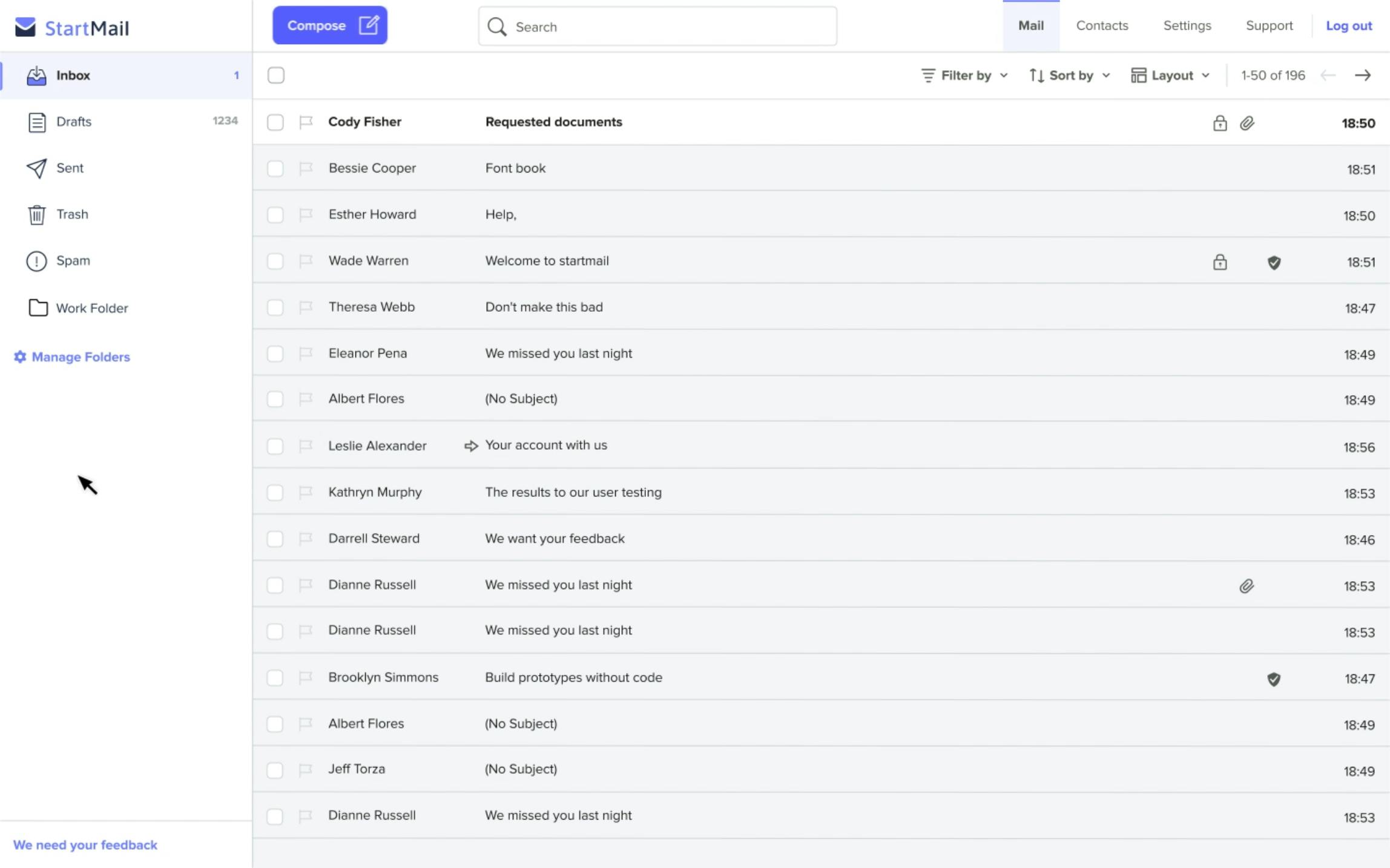Viewport: 1390px width, 868px height.
Task: Switch to the Contacts tab
Action: pyautogui.click(x=1102, y=25)
